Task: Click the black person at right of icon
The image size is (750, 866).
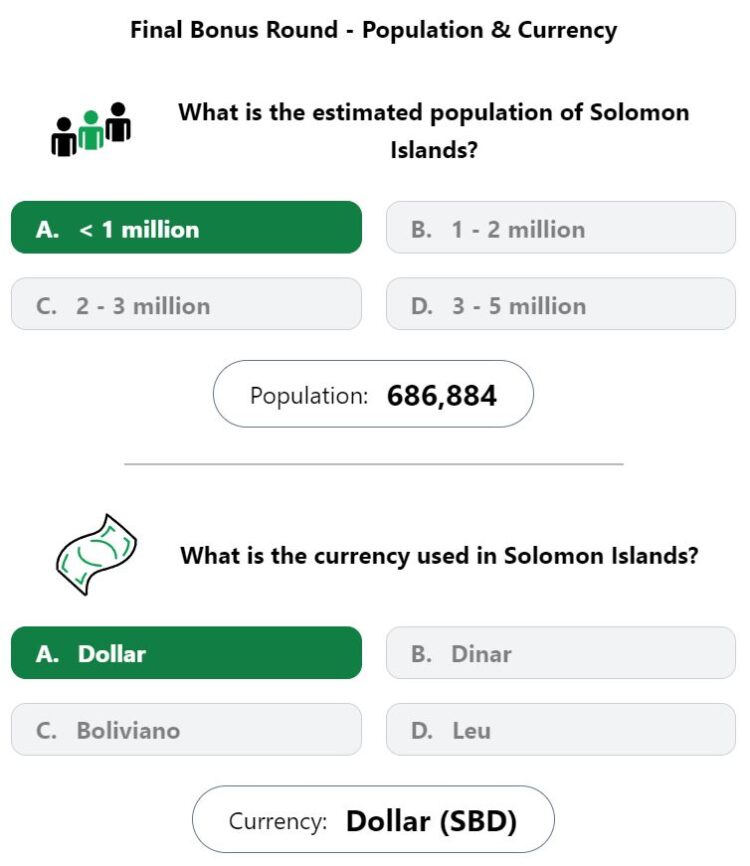Action: tap(118, 122)
